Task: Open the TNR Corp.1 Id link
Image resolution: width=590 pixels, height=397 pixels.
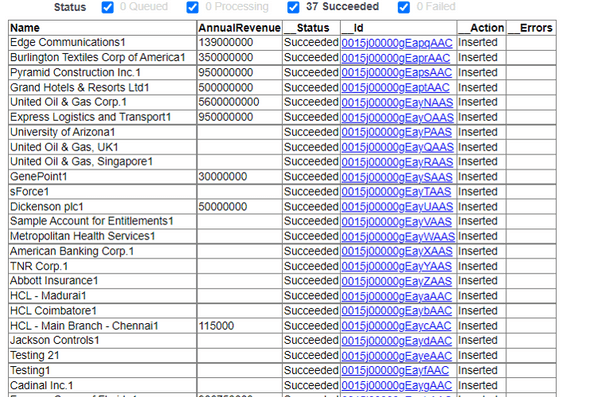Action: click(x=397, y=266)
